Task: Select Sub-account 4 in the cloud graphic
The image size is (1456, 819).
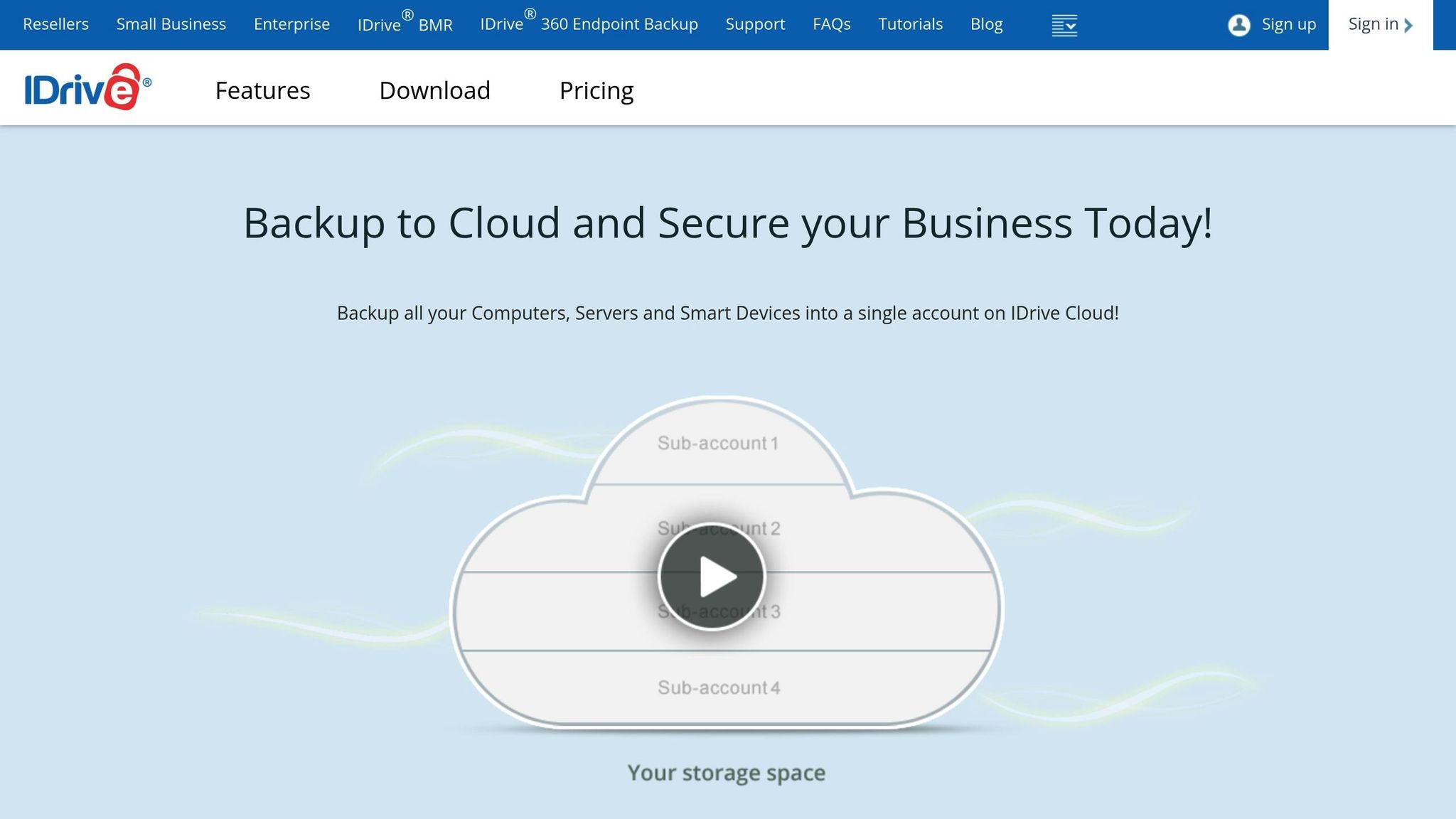Action: 719,687
